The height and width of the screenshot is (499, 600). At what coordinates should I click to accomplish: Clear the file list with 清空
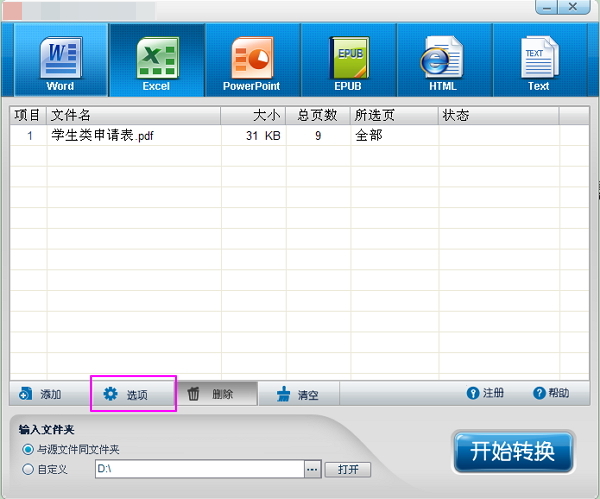[x=298, y=393]
